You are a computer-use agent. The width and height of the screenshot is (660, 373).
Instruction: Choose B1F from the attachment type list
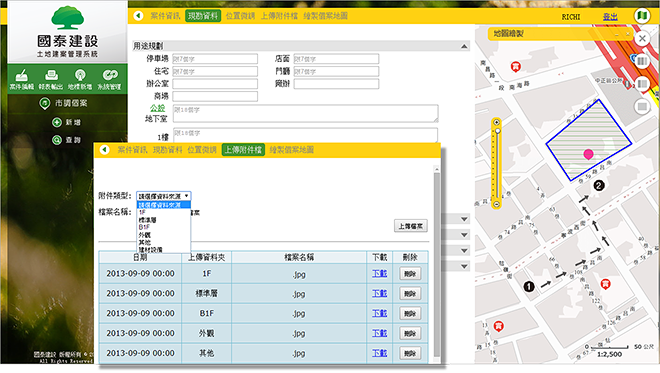click(163, 227)
